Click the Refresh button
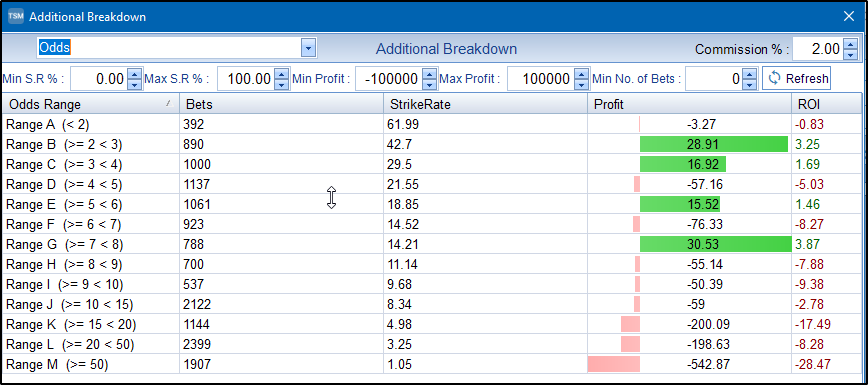 (797, 79)
